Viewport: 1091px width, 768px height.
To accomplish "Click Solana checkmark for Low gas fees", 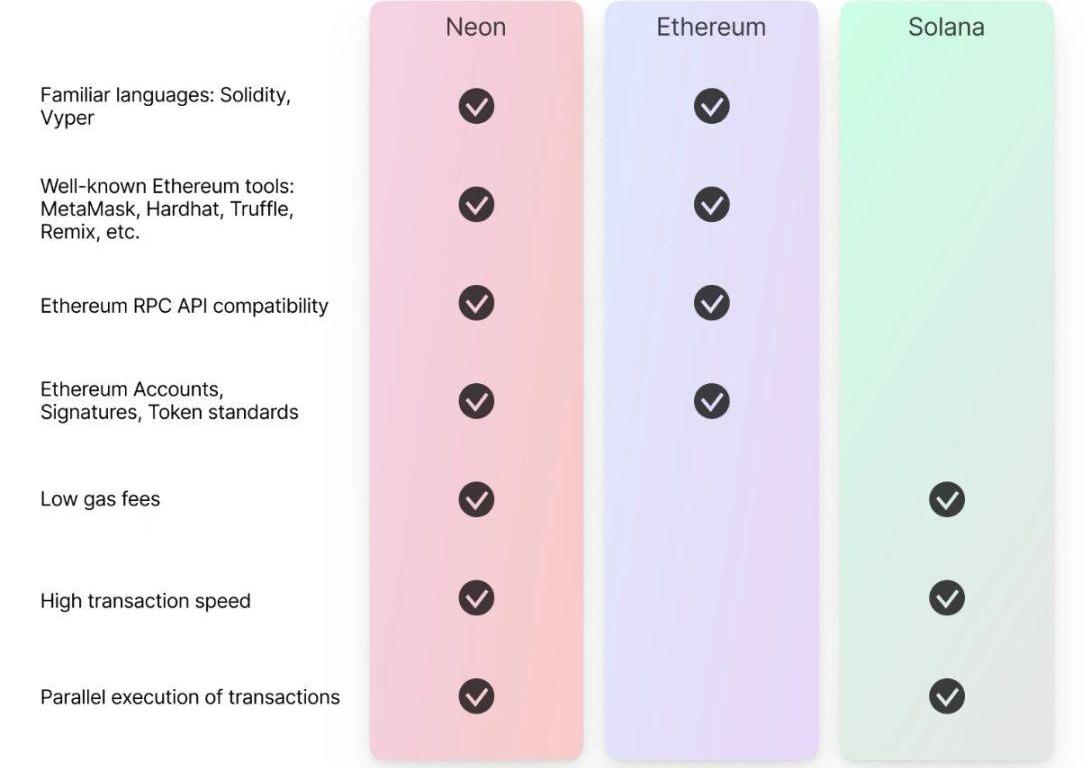I will pyautogui.click(x=946, y=499).
